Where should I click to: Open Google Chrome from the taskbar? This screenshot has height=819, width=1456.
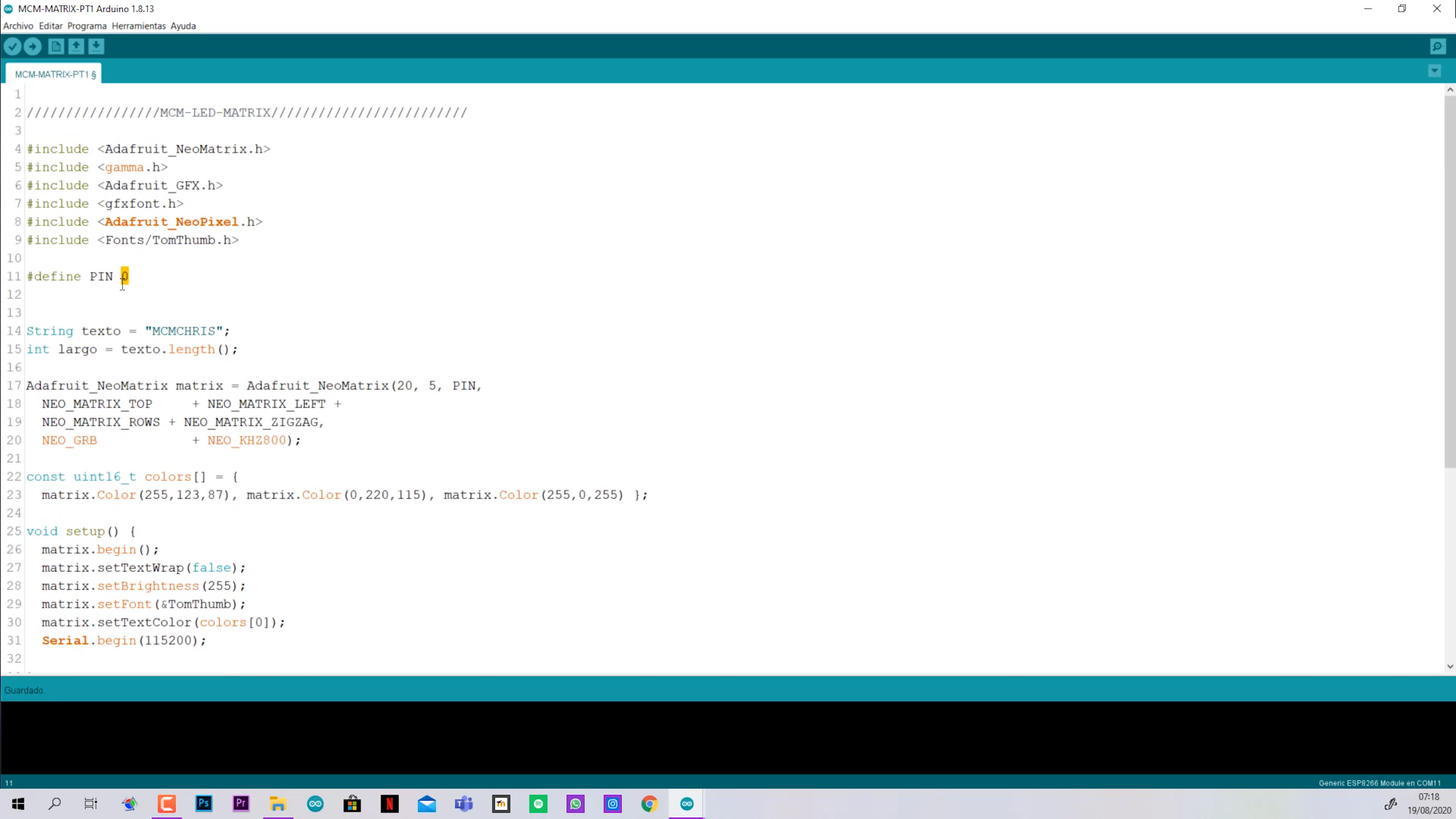pos(649,804)
